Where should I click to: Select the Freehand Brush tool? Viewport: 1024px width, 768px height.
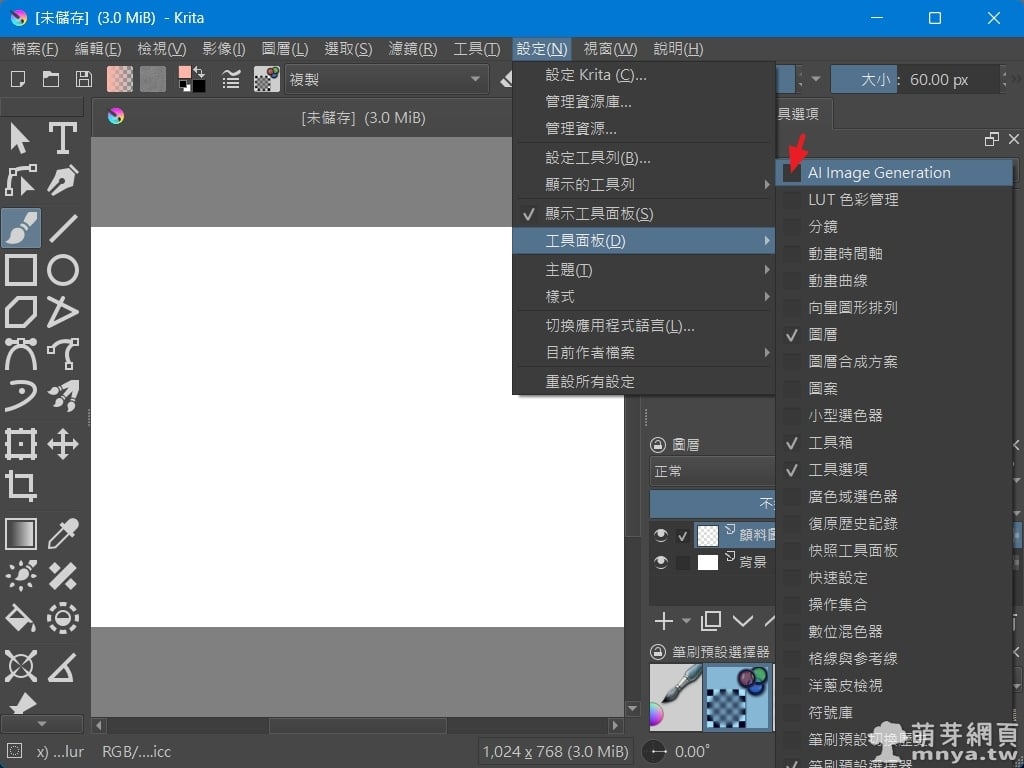(21, 228)
